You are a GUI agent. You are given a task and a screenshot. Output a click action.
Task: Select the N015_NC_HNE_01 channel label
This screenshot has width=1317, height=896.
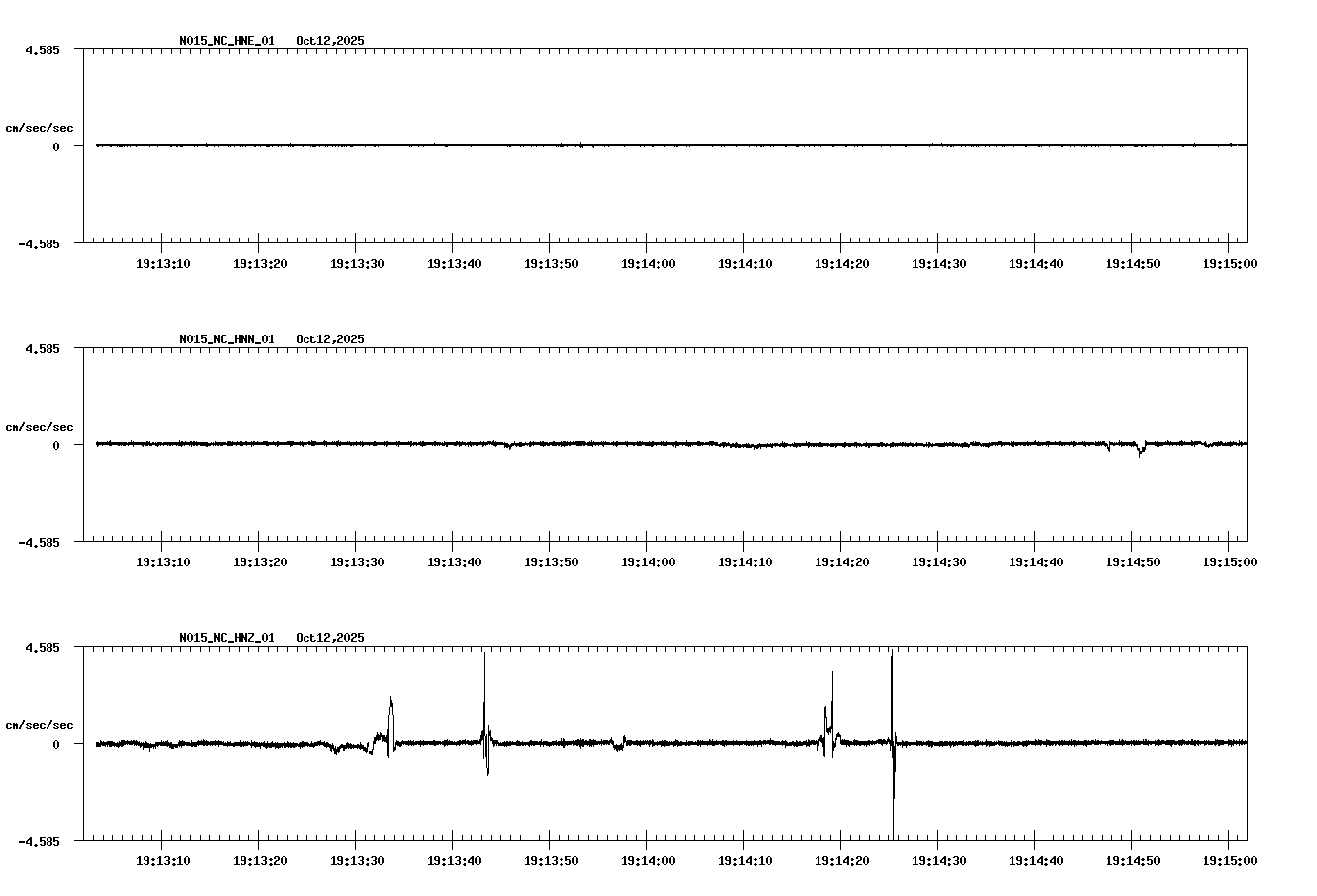(x=226, y=41)
